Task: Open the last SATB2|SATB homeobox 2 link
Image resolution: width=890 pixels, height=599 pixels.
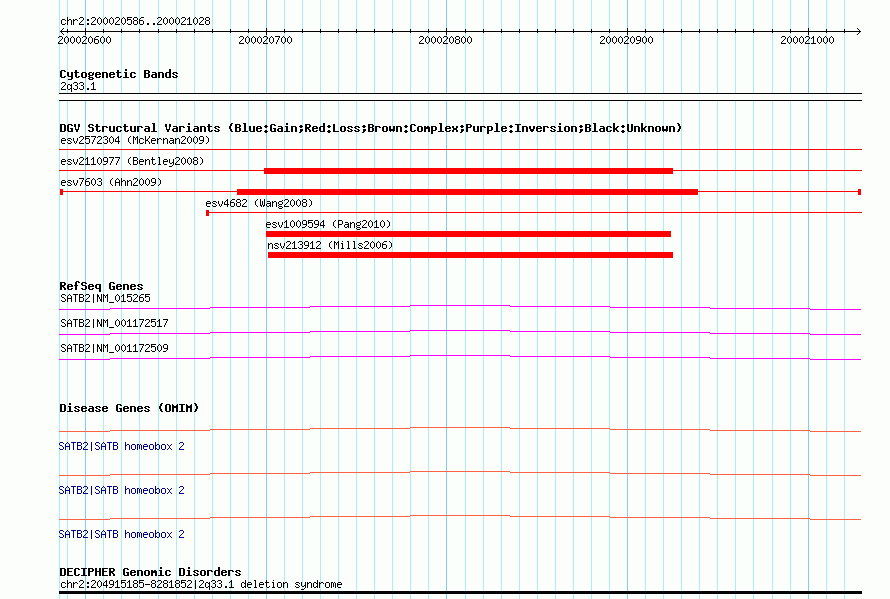Action: click(121, 534)
